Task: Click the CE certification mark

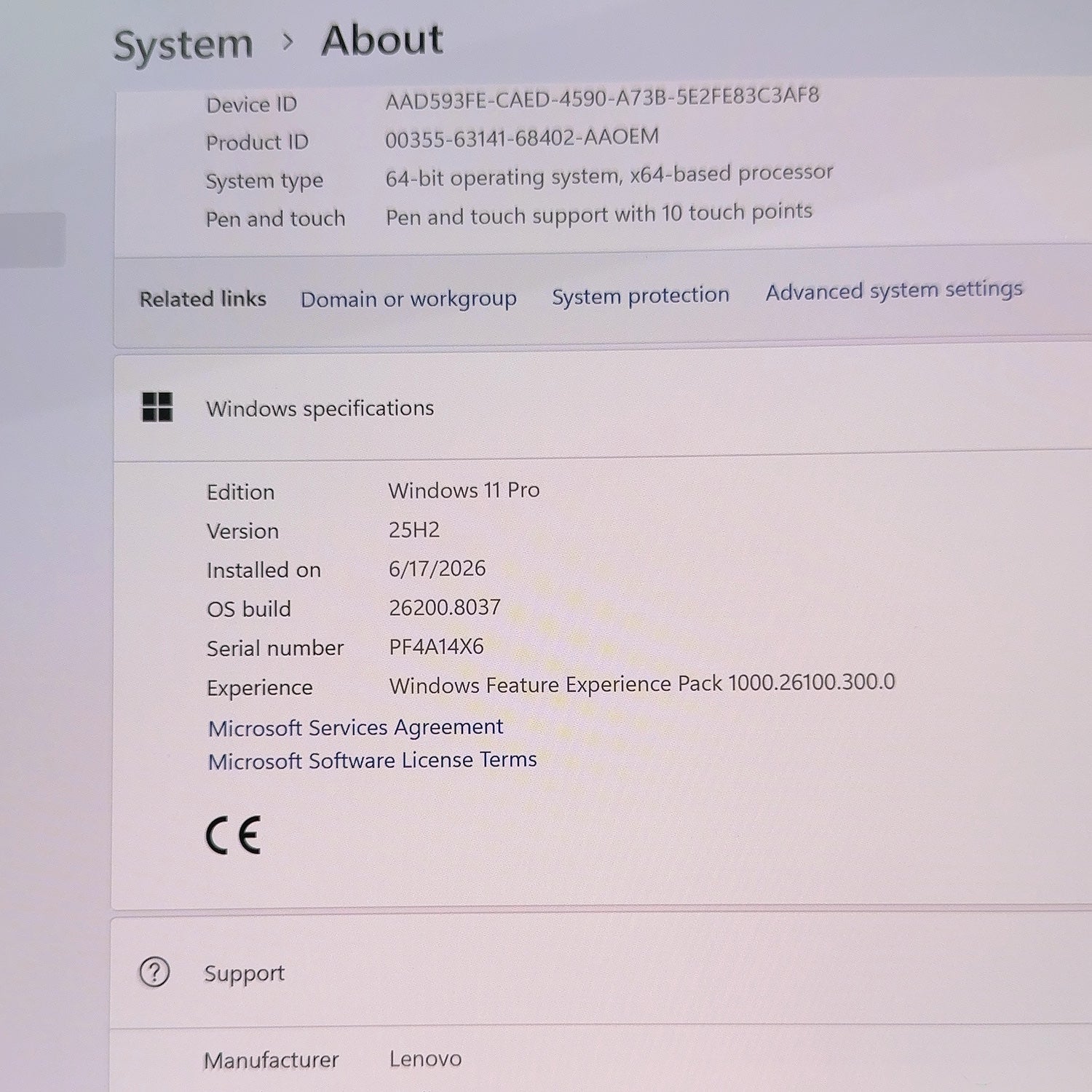Action: [x=233, y=835]
